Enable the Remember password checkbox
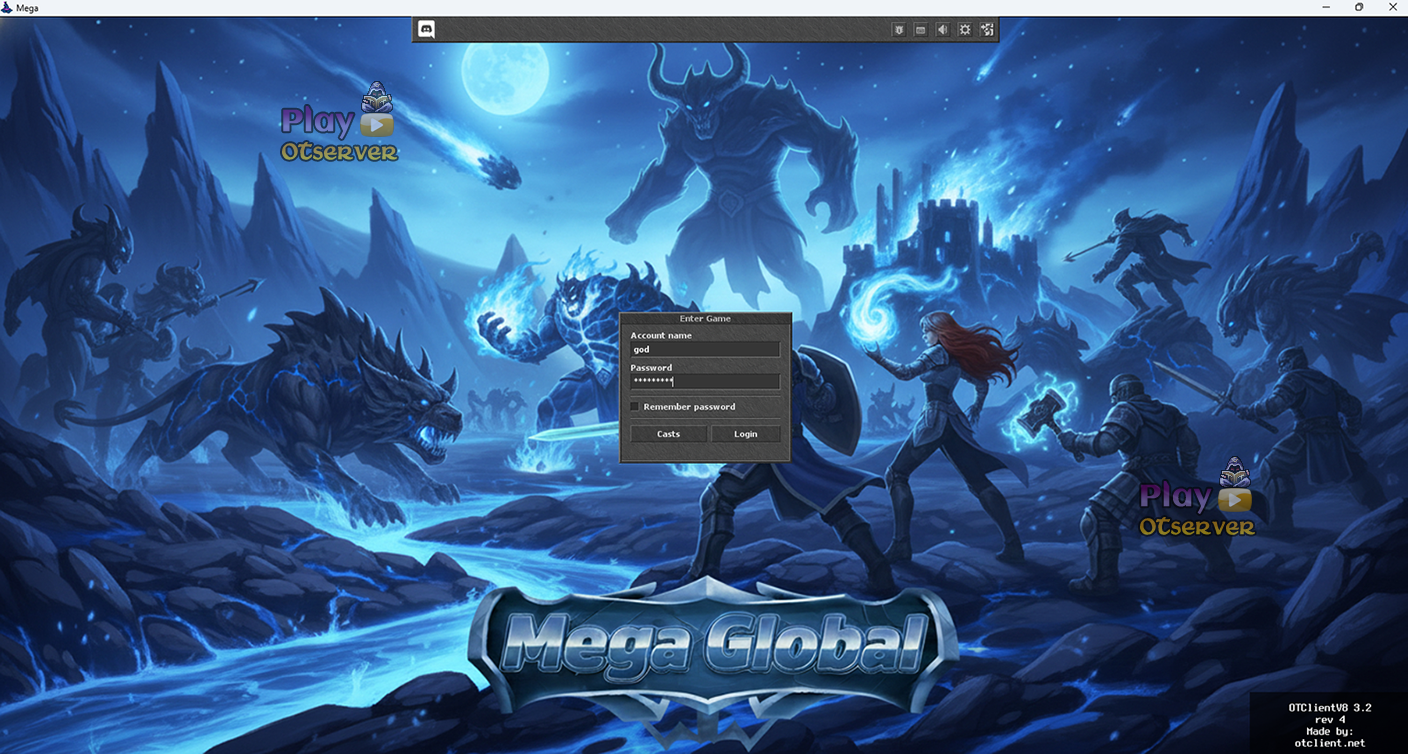The width and height of the screenshot is (1408, 754). tap(635, 407)
